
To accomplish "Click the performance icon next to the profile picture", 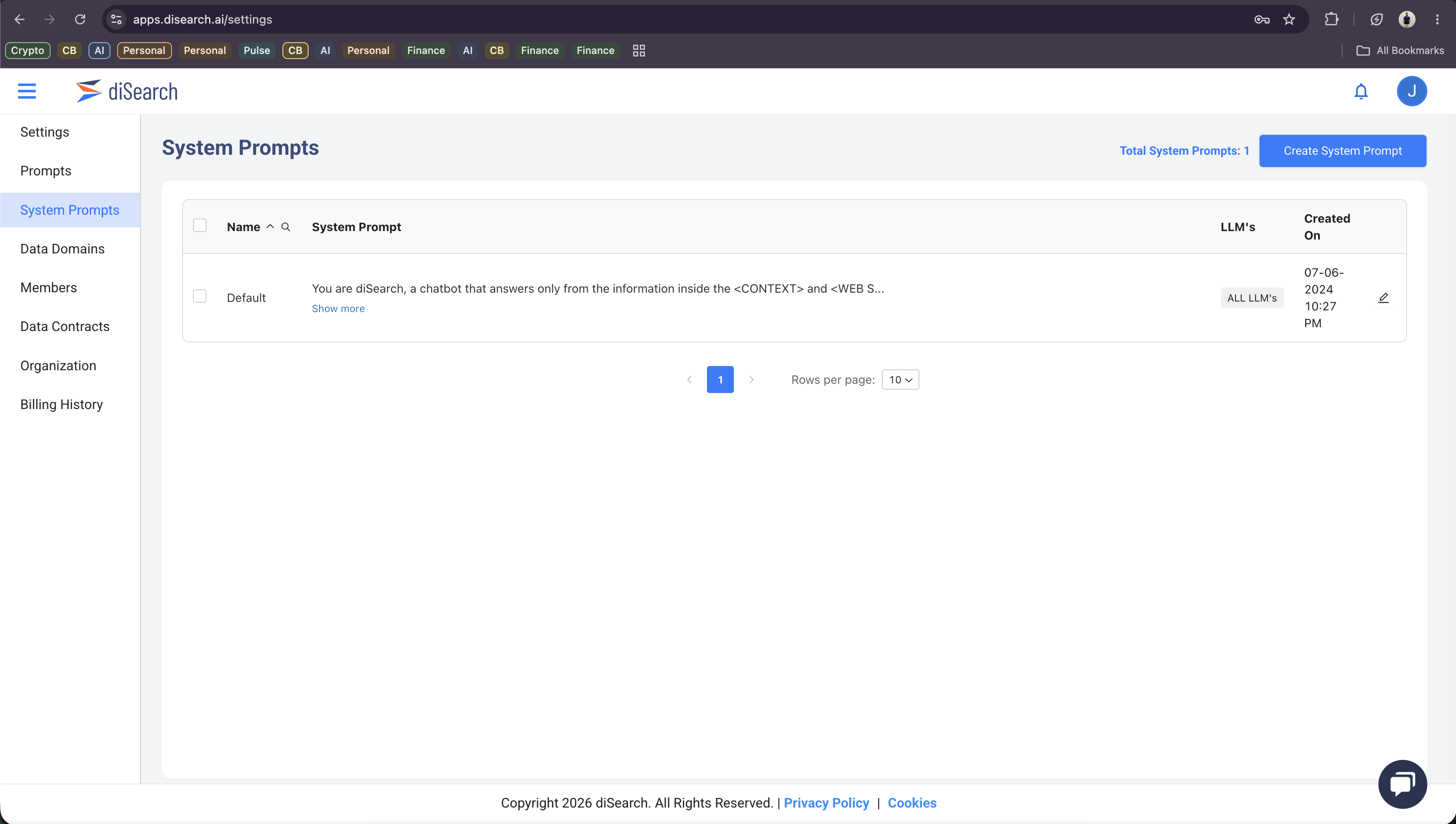I will point(1376,19).
